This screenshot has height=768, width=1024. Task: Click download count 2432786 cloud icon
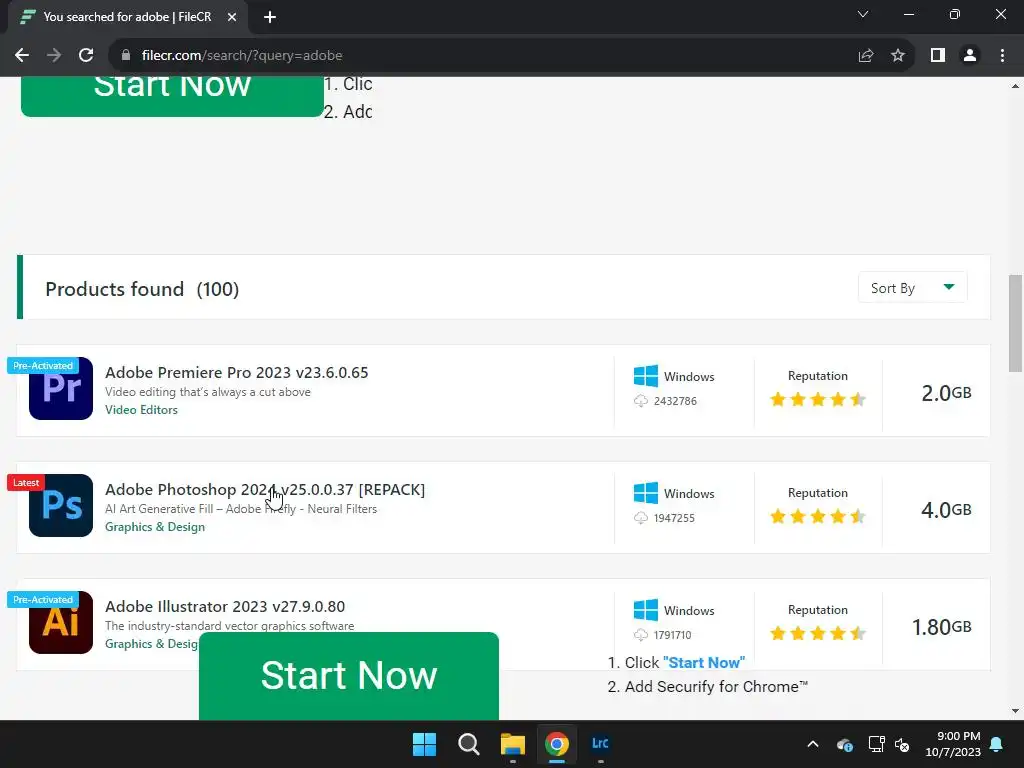click(641, 401)
